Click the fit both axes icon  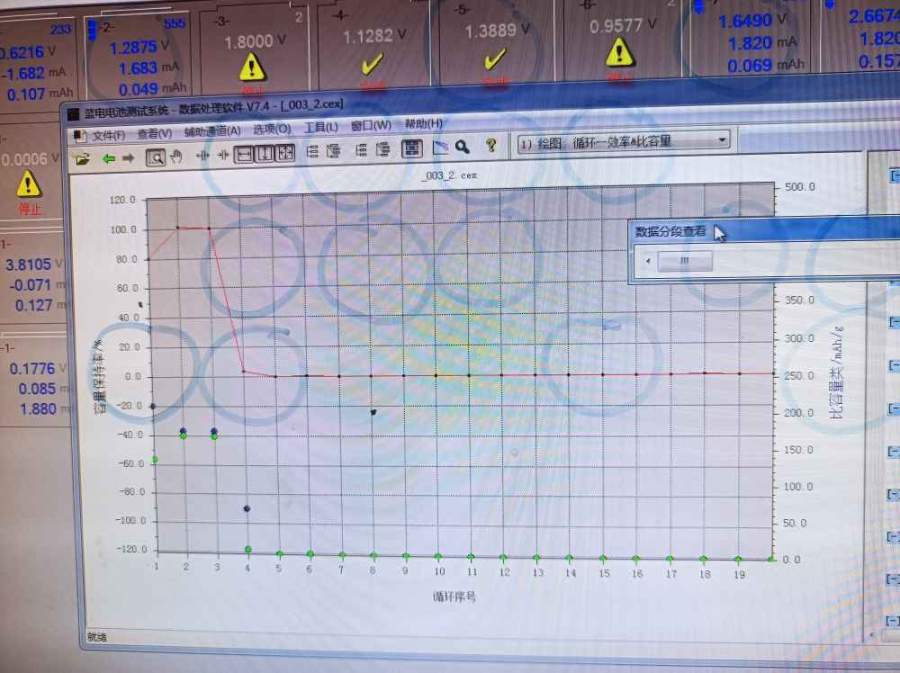[x=285, y=153]
